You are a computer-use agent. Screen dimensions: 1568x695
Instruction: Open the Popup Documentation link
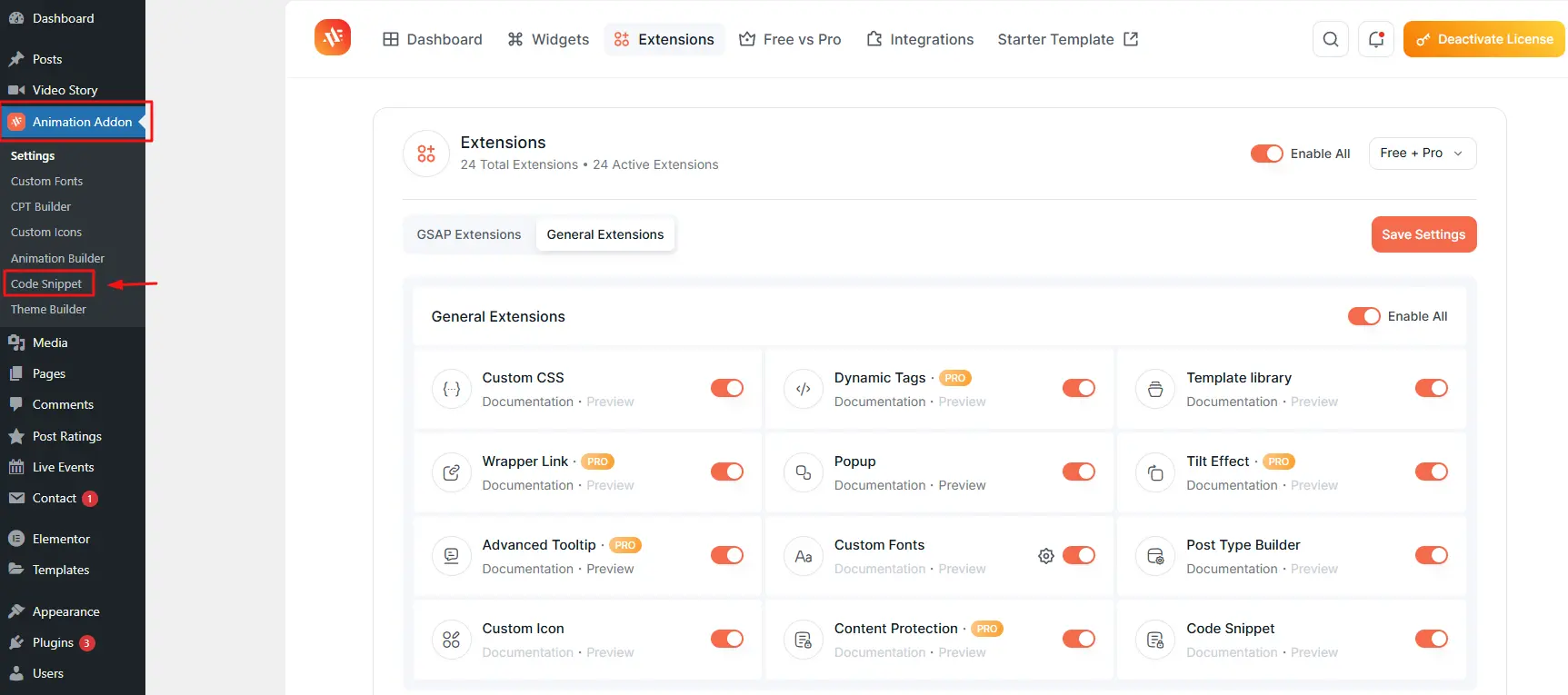(x=879, y=486)
